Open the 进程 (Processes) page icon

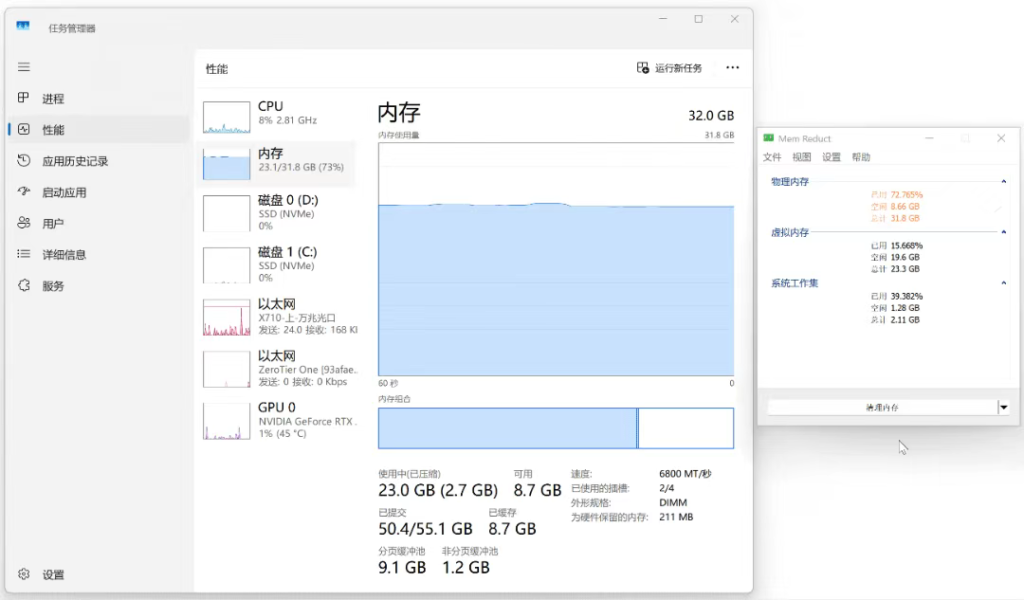coord(24,98)
